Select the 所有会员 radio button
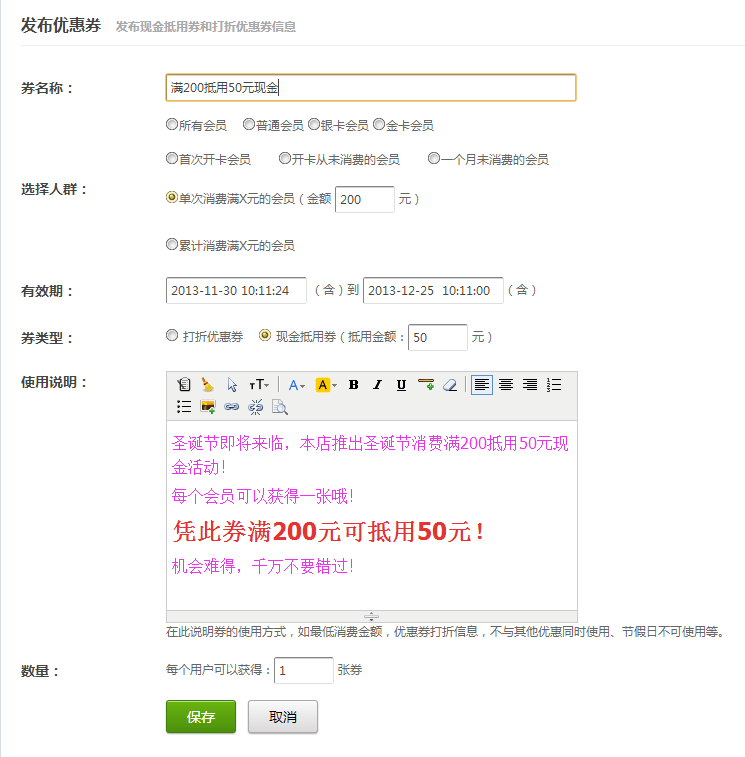 tap(172, 125)
